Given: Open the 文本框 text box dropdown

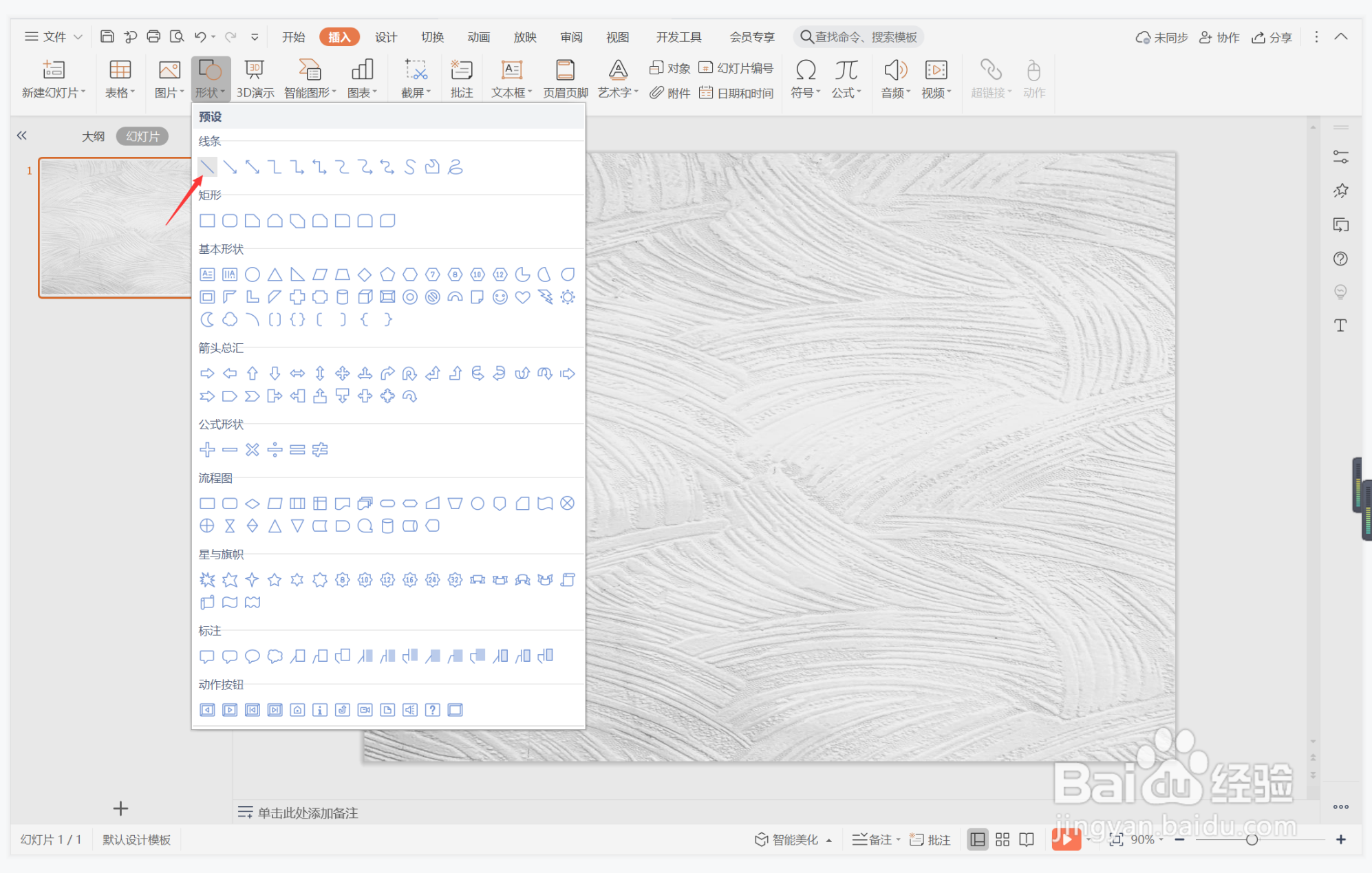Looking at the screenshot, I should [511, 92].
